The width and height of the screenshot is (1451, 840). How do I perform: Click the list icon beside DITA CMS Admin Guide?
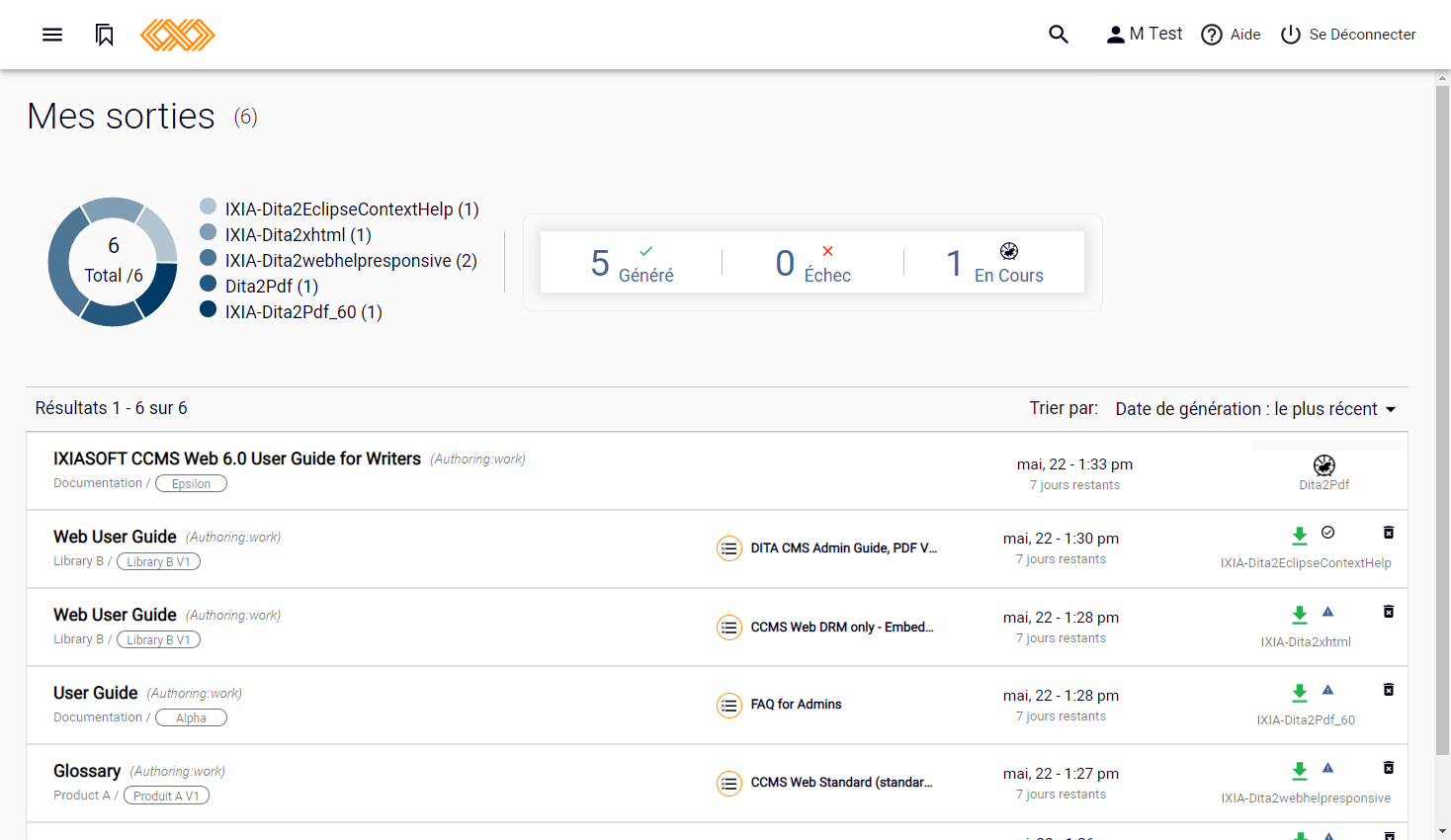(x=729, y=548)
